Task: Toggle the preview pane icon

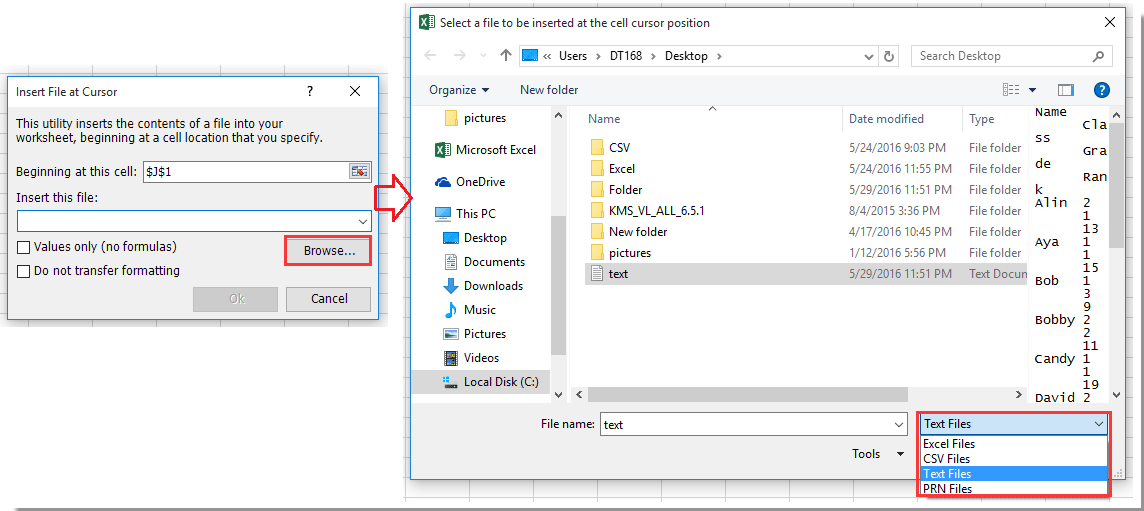Action: [x=1065, y=90]
